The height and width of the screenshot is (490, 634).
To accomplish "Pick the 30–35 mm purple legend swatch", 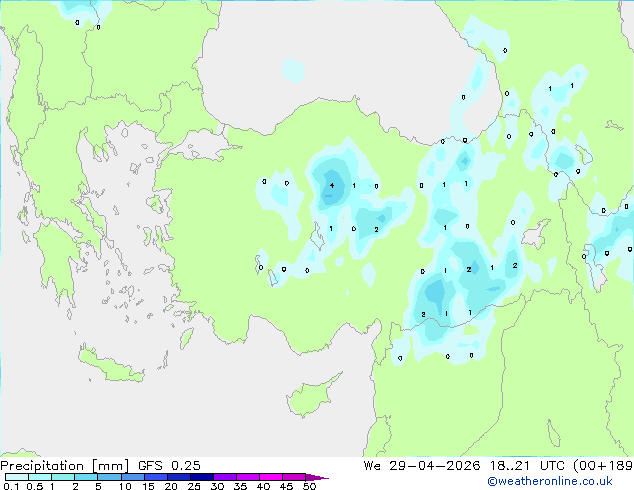I will [225, 477].
